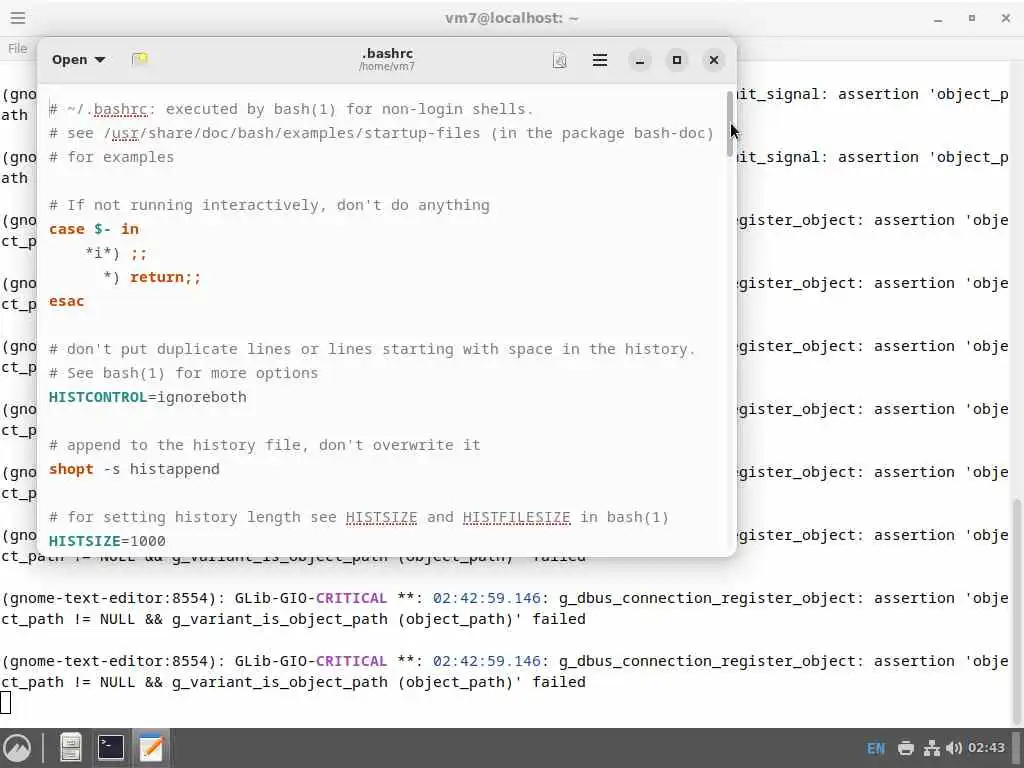Viewport: 1024px width, 768px height.
Task: Click the 02:43 clock in taskbar
Action: coord(986,748)
